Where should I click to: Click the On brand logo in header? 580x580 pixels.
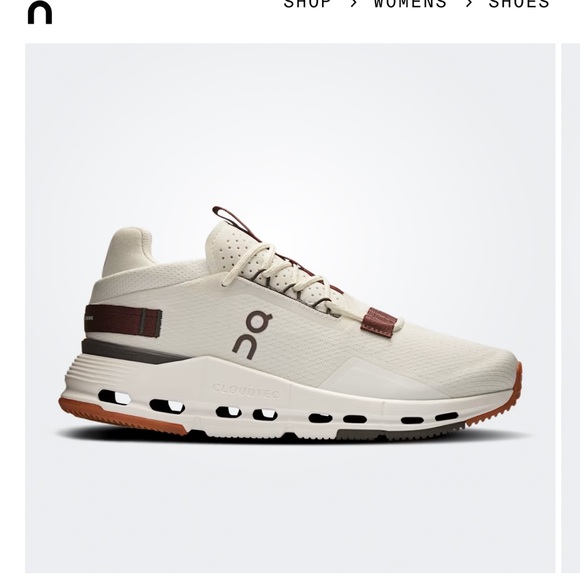[x=40, y=12]
